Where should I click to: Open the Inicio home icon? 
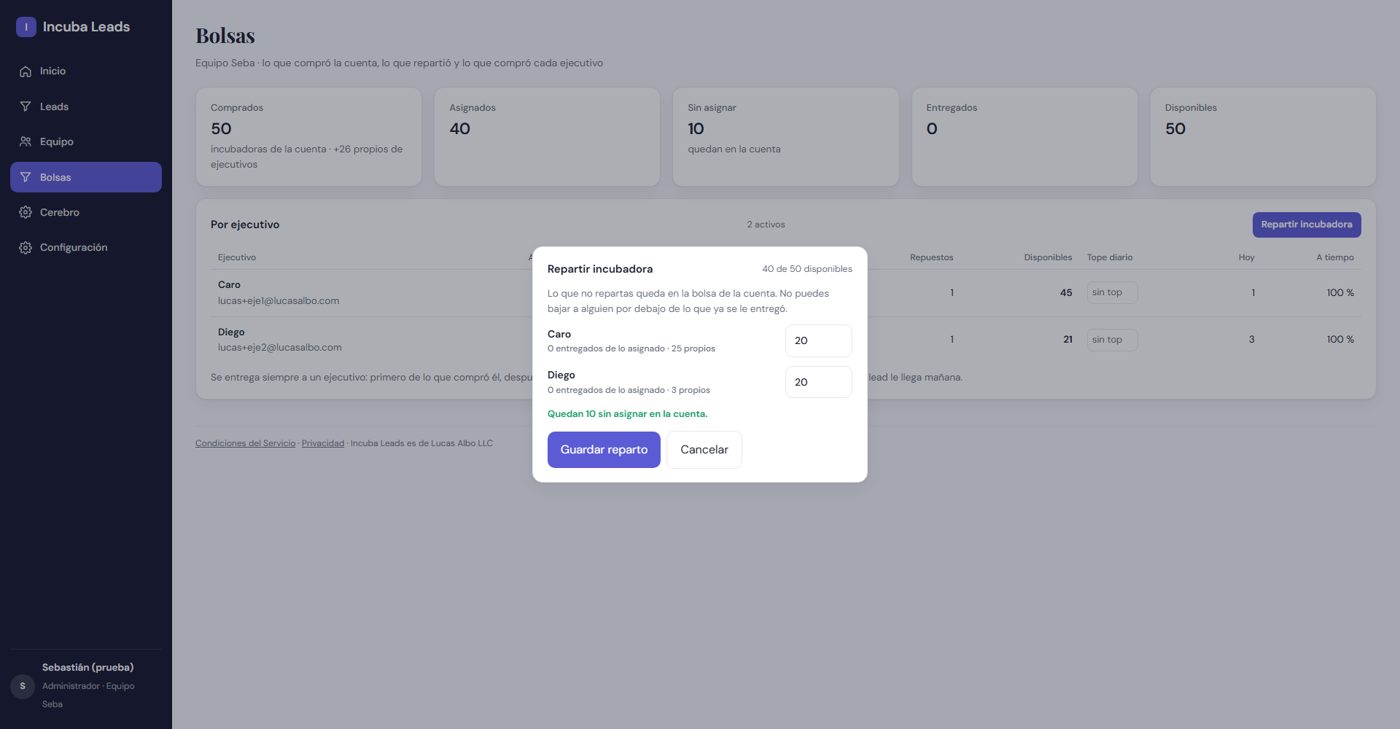click(x=25, y=72)
